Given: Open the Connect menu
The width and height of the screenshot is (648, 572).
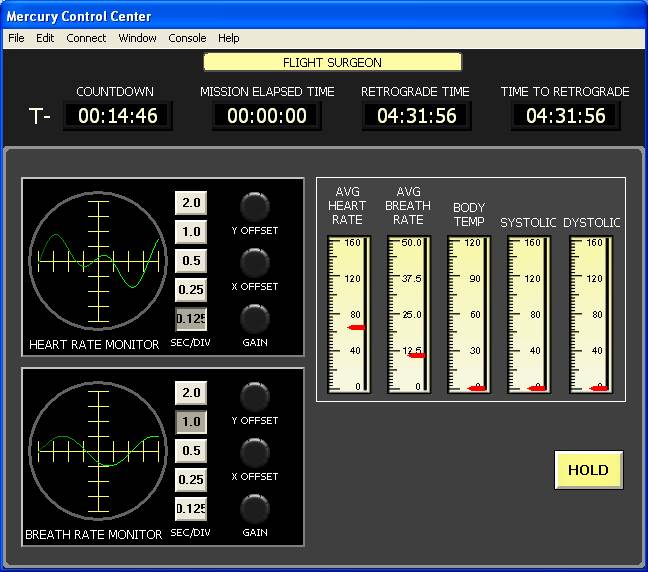Looking at the screenshot, I should point(86,38).
